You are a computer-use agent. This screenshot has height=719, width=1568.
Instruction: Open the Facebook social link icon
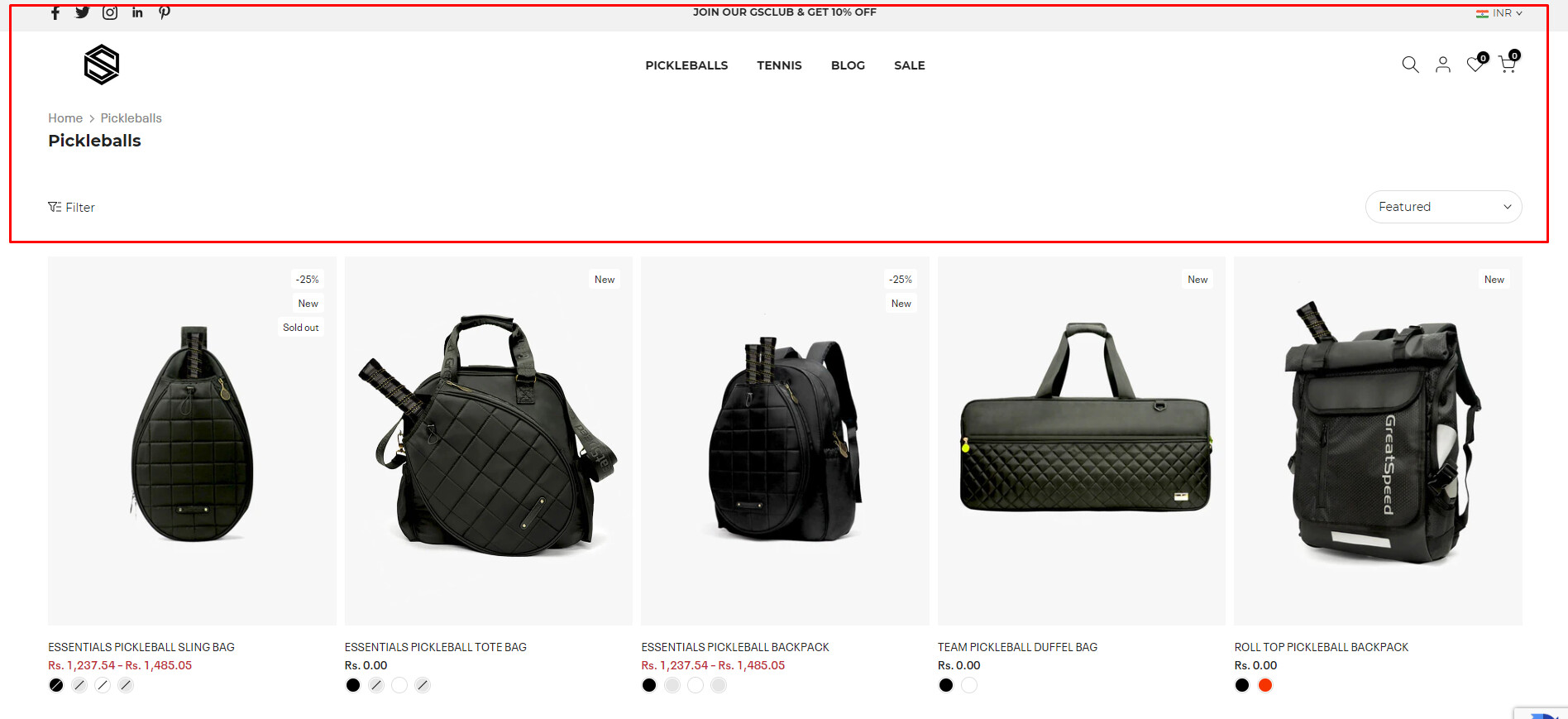(55, 12)
